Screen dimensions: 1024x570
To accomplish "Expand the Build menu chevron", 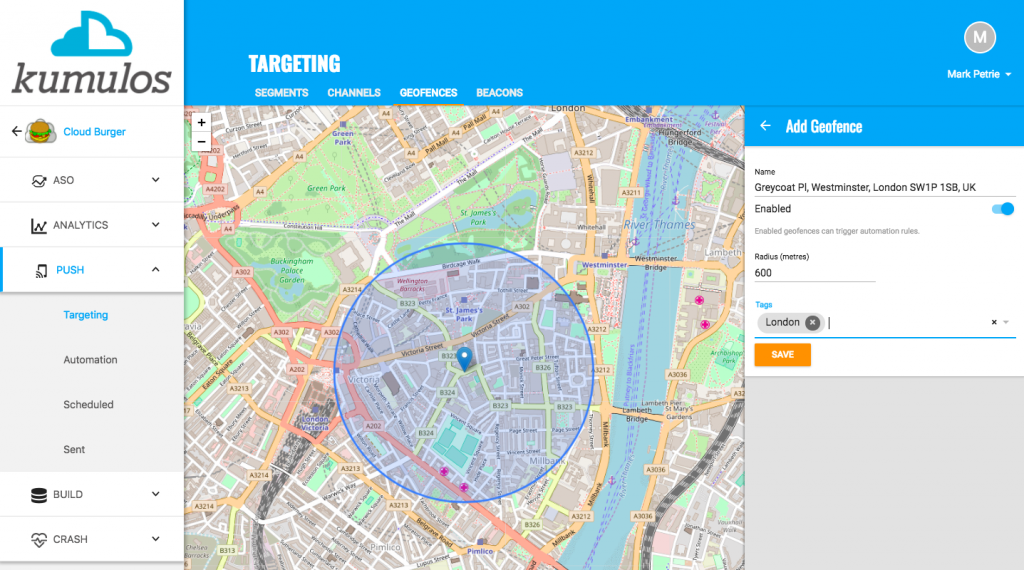I will [x=155, y=494].
